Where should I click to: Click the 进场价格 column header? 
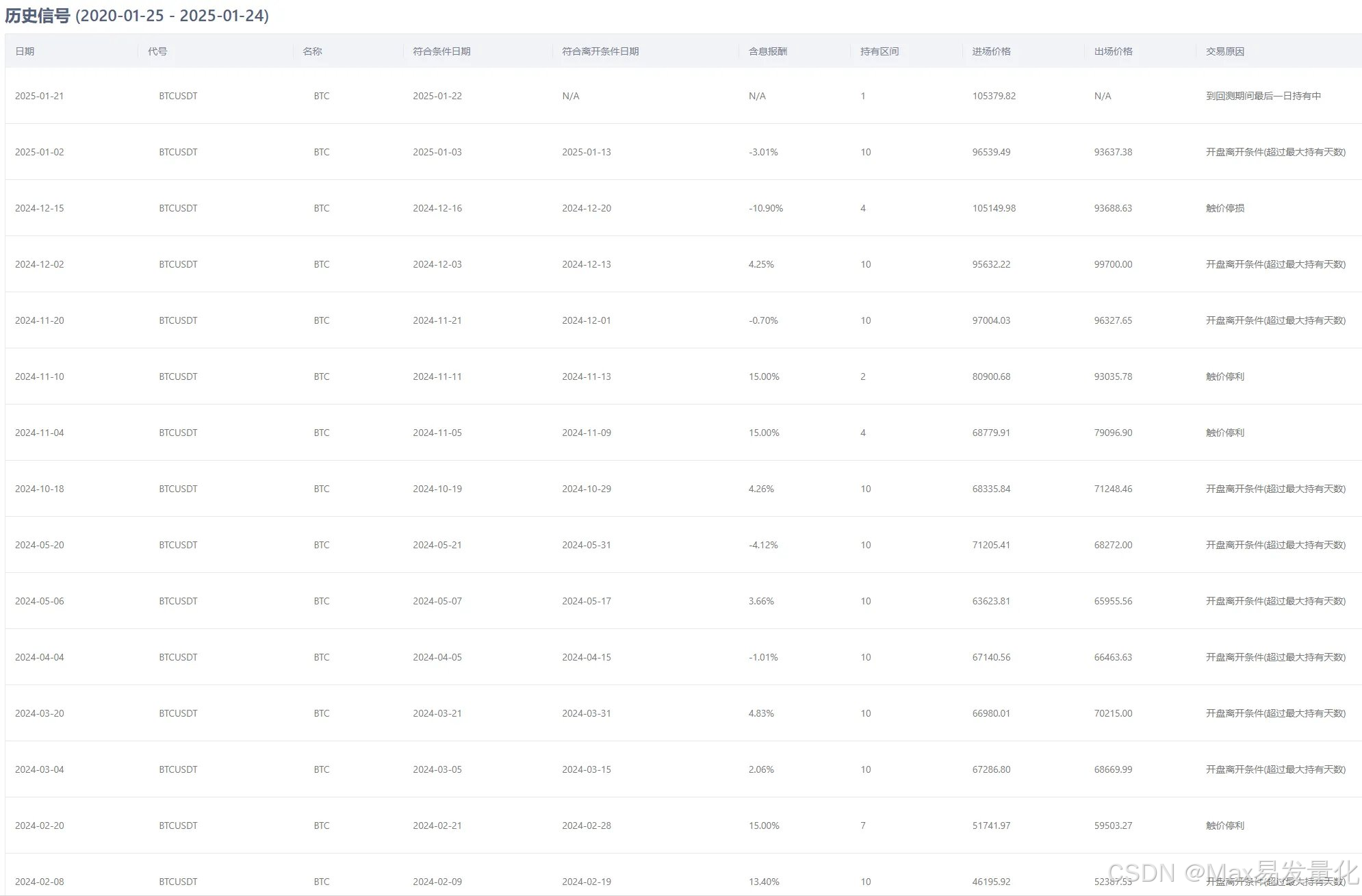(x=991, y=51)
